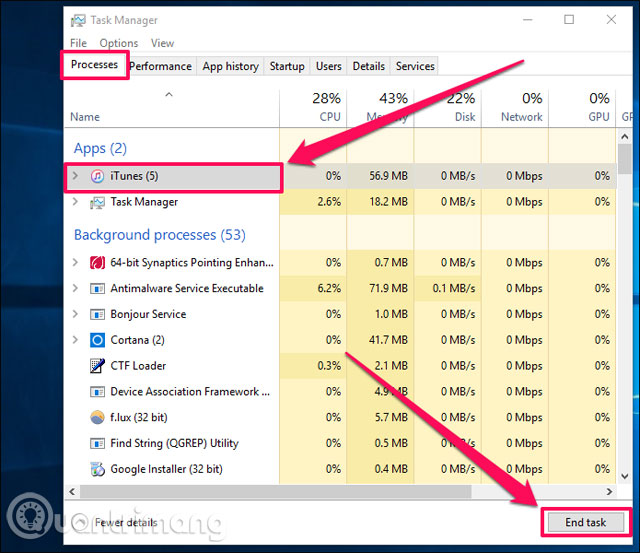
Task: Click the Device Association Framework icon
Action: (97, 392)
